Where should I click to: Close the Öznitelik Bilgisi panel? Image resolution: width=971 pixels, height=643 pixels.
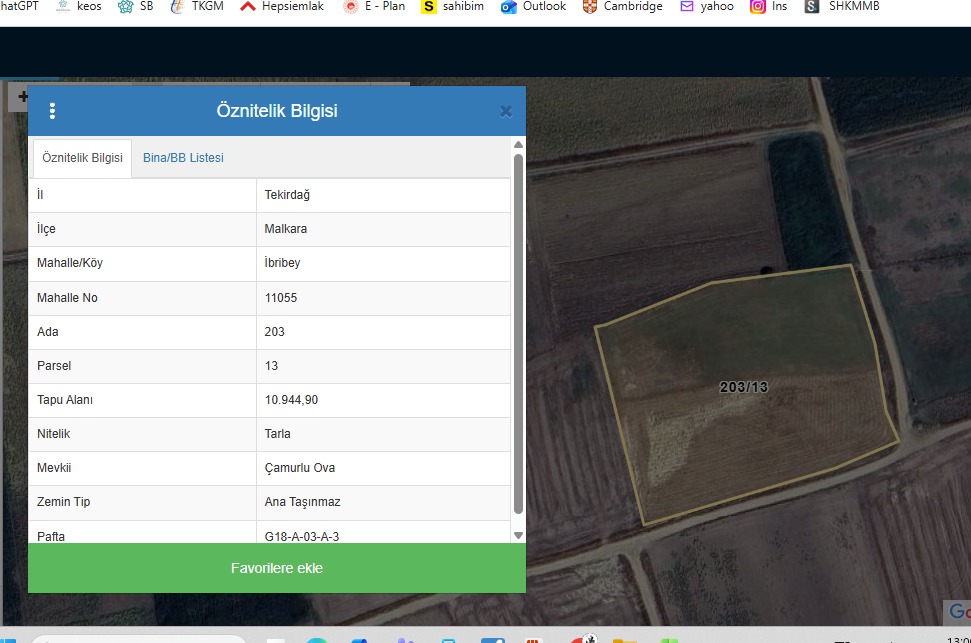[x=506, y=112]
